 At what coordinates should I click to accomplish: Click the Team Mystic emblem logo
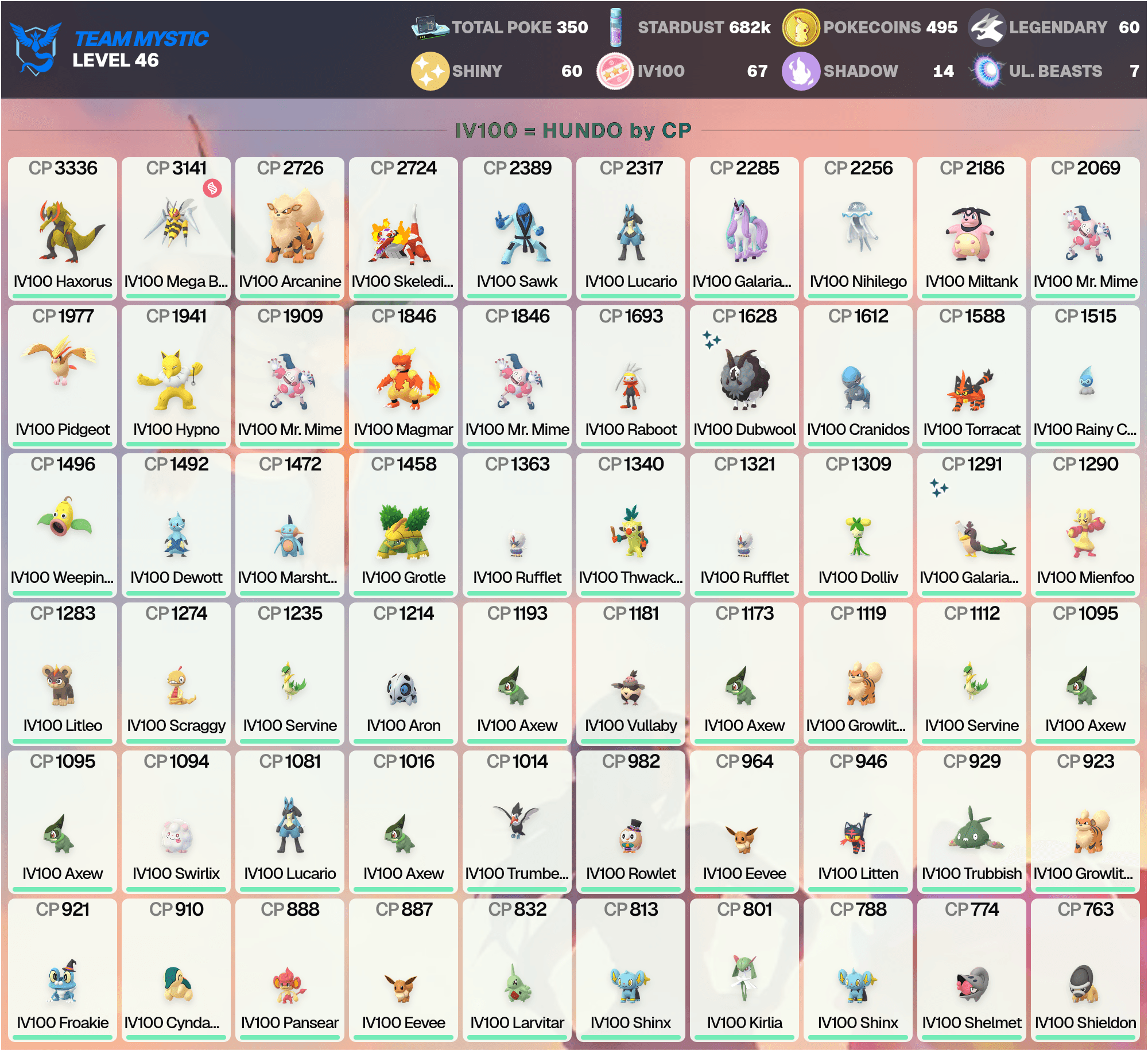(x=36, y=49)
